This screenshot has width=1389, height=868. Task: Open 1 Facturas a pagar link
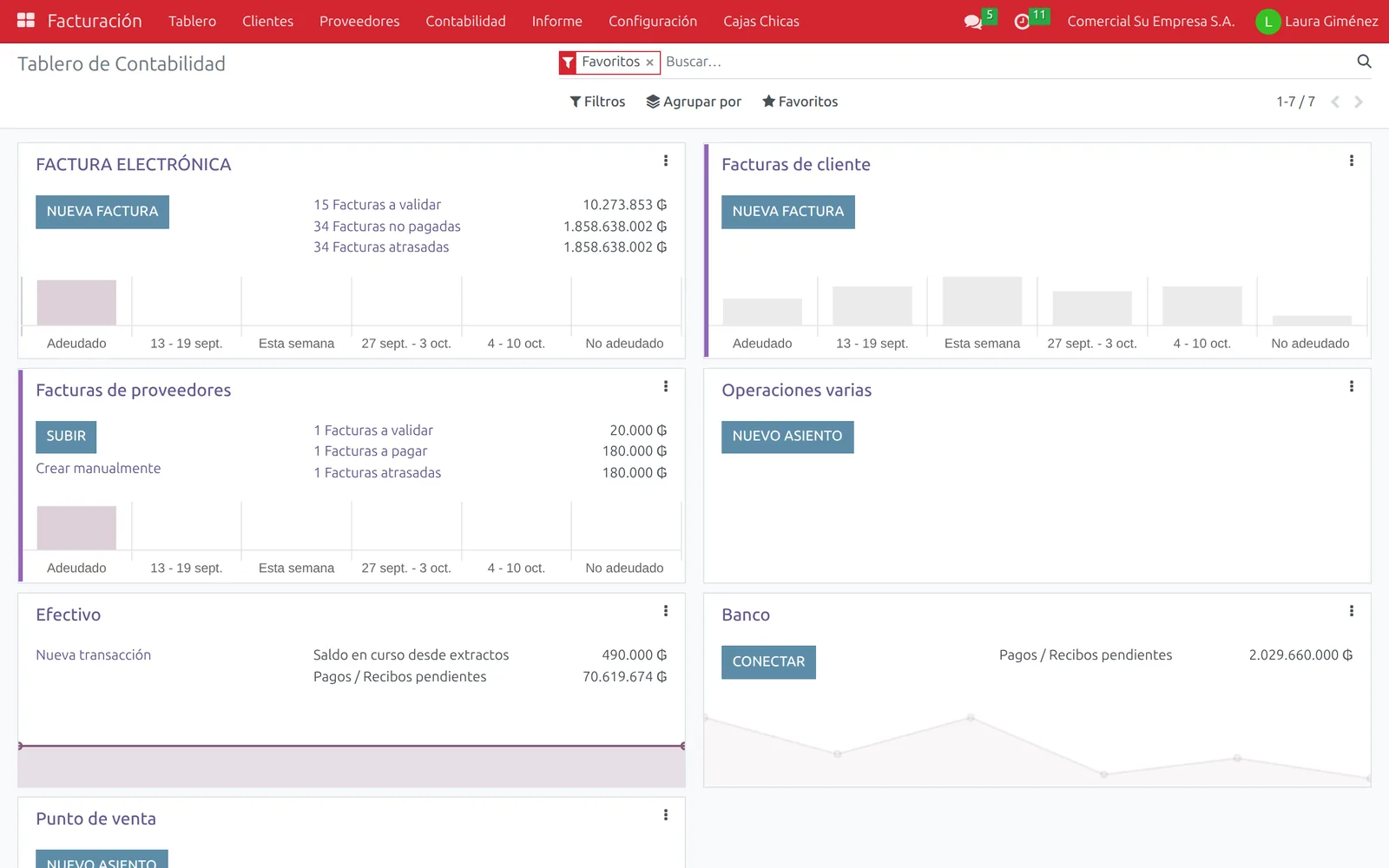(371, 451)
